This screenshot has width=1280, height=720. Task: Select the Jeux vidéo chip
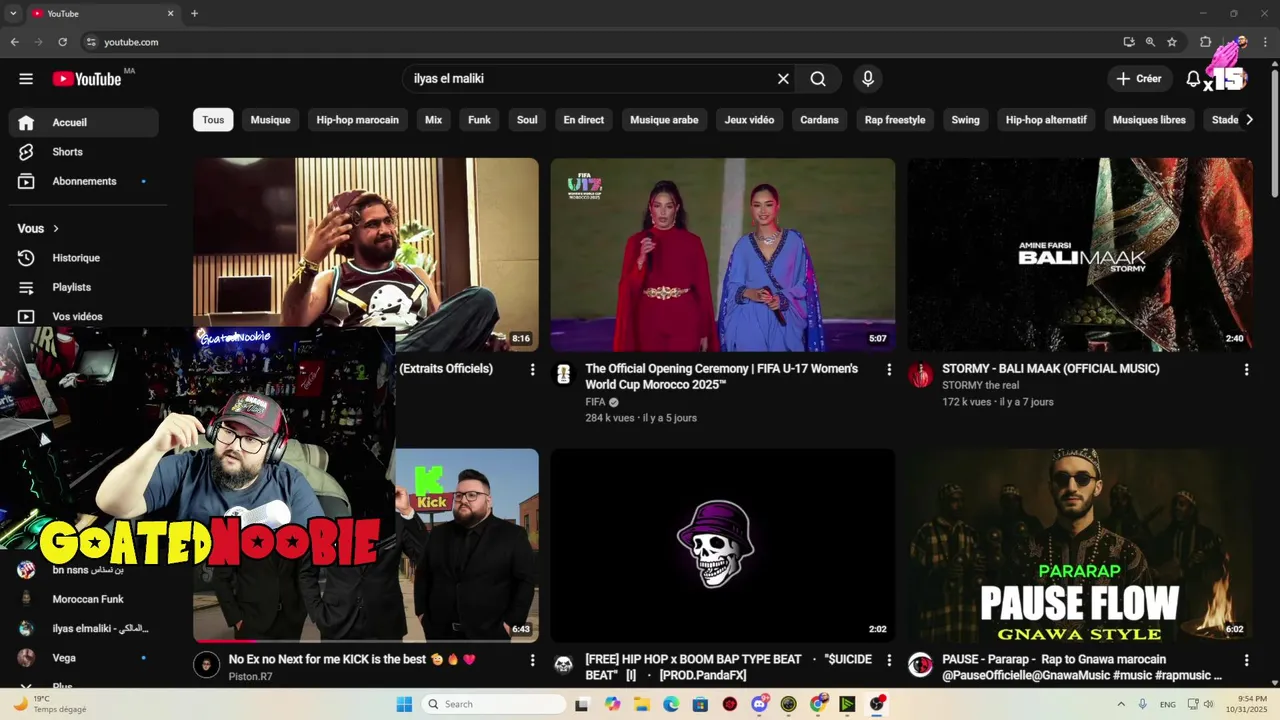(x=749, y=120)
